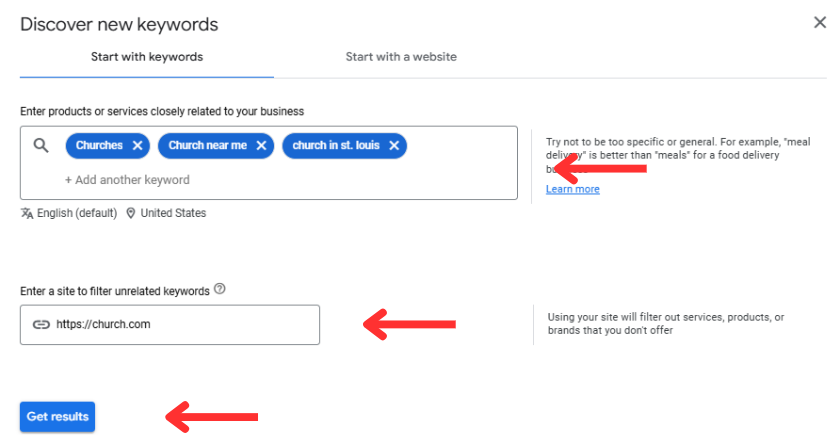Screen dimensions: 840x439
Task: Switch to Start with a website tab
Action: pyautogui.click(x=401, y=57)
